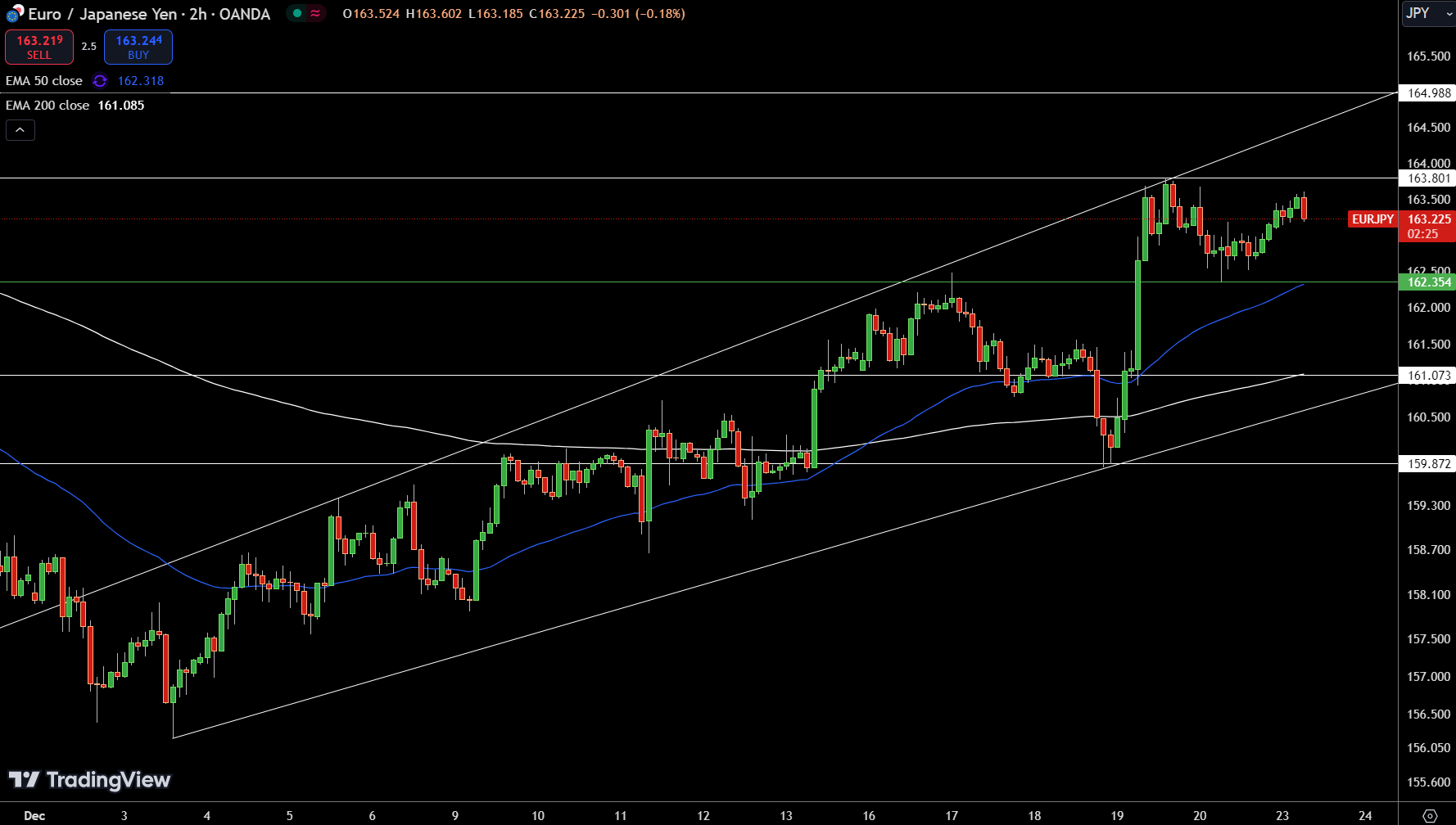Collapse the indicator legend with the chevron
This screenshot has width=1456, height=825.
[20, 130]
